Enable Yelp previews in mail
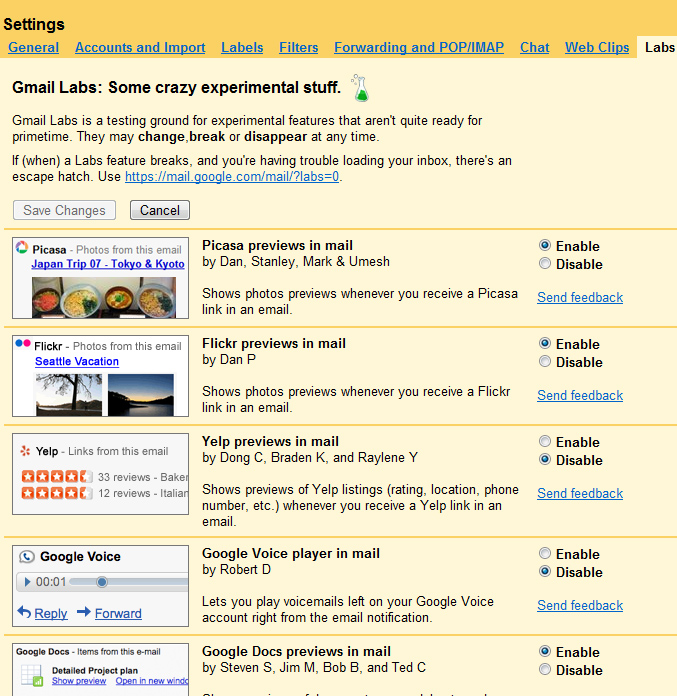This screenshot has height=696, width=677. (545, 442)
